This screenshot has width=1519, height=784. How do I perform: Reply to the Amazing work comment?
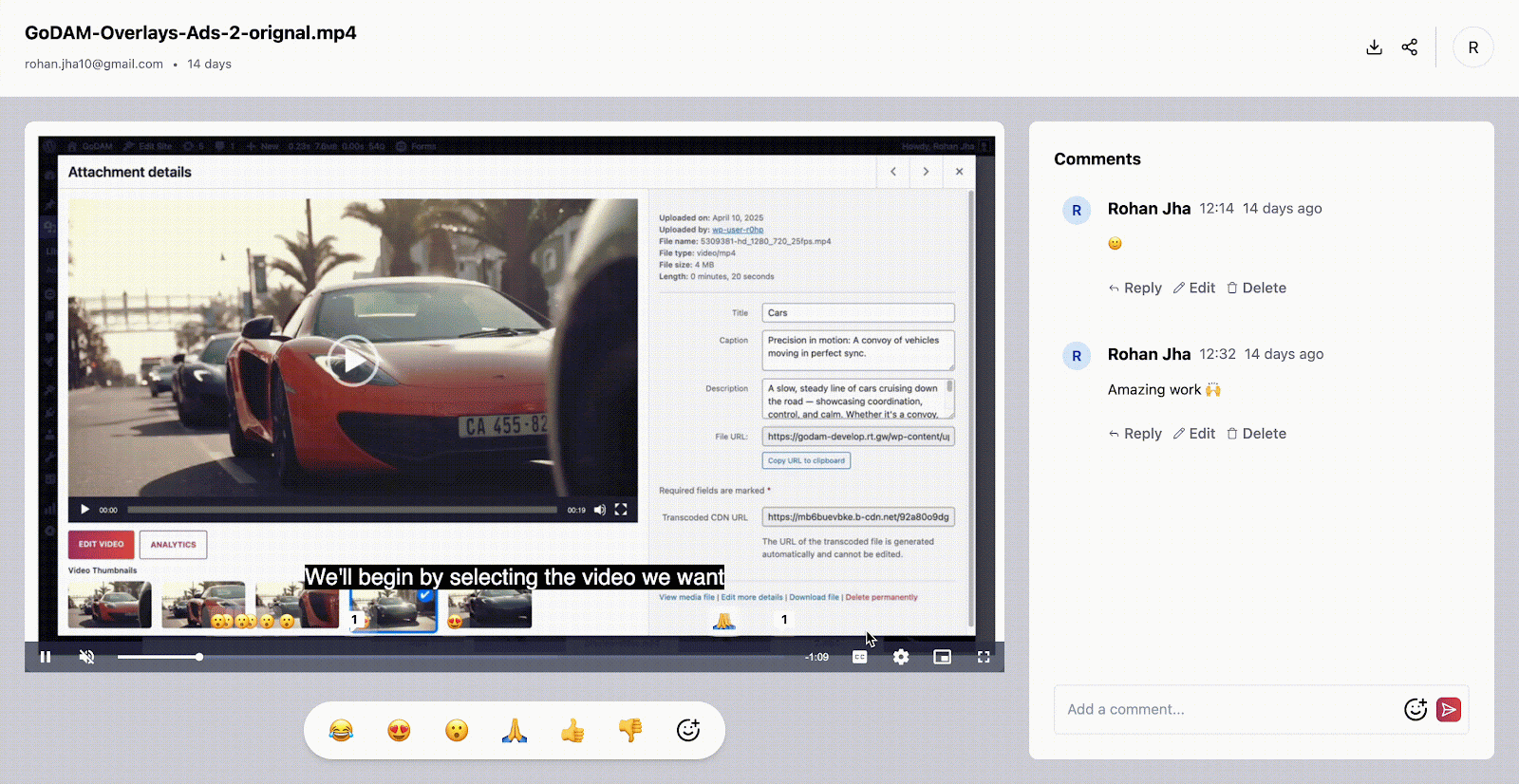1135,434
